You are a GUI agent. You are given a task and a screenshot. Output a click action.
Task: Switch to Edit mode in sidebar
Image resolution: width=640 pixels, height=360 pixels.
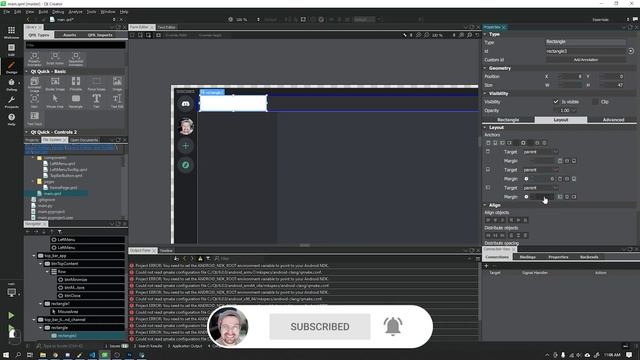tap(11, 49)
